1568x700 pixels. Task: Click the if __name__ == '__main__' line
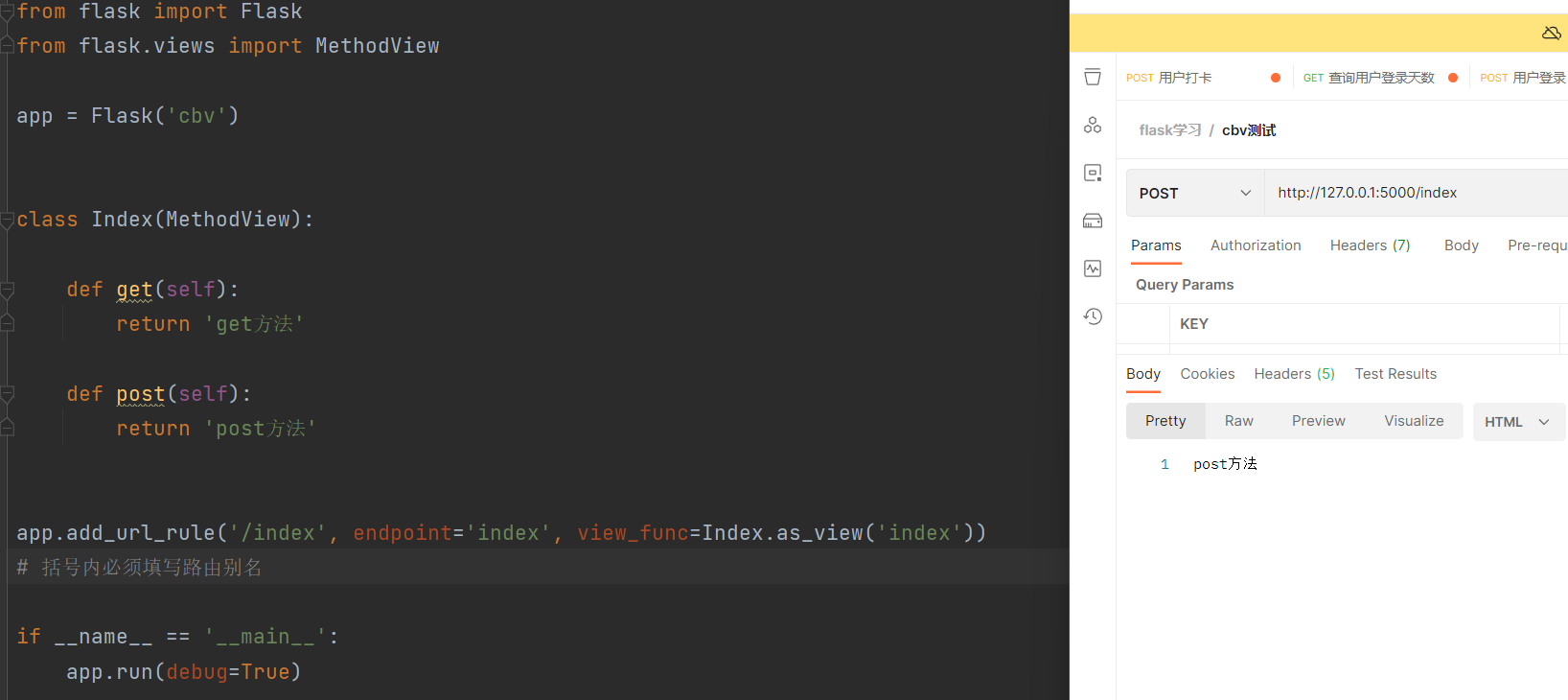[177, 637]
